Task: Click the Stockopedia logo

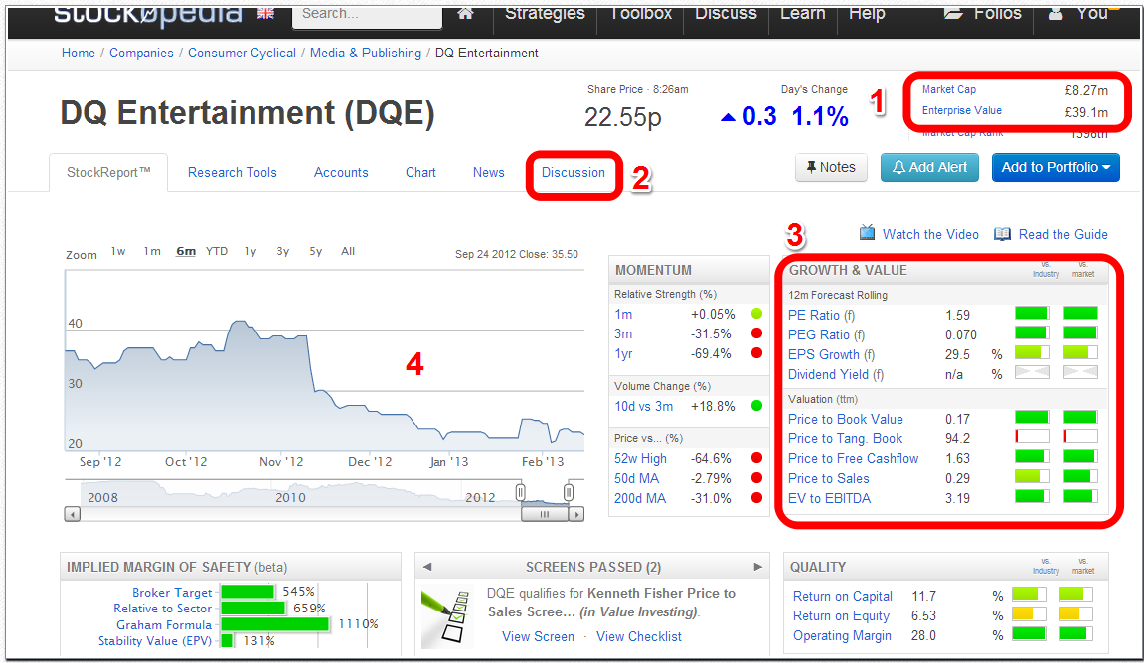Action: [x=148, y=14]
